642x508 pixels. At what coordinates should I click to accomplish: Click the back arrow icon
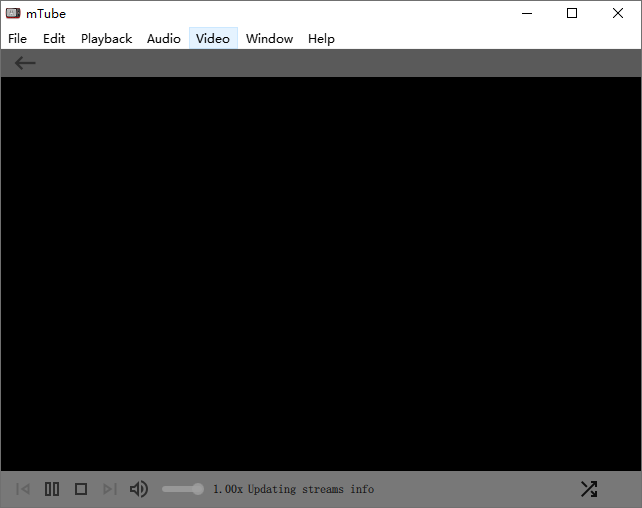(x=25, y=63)
